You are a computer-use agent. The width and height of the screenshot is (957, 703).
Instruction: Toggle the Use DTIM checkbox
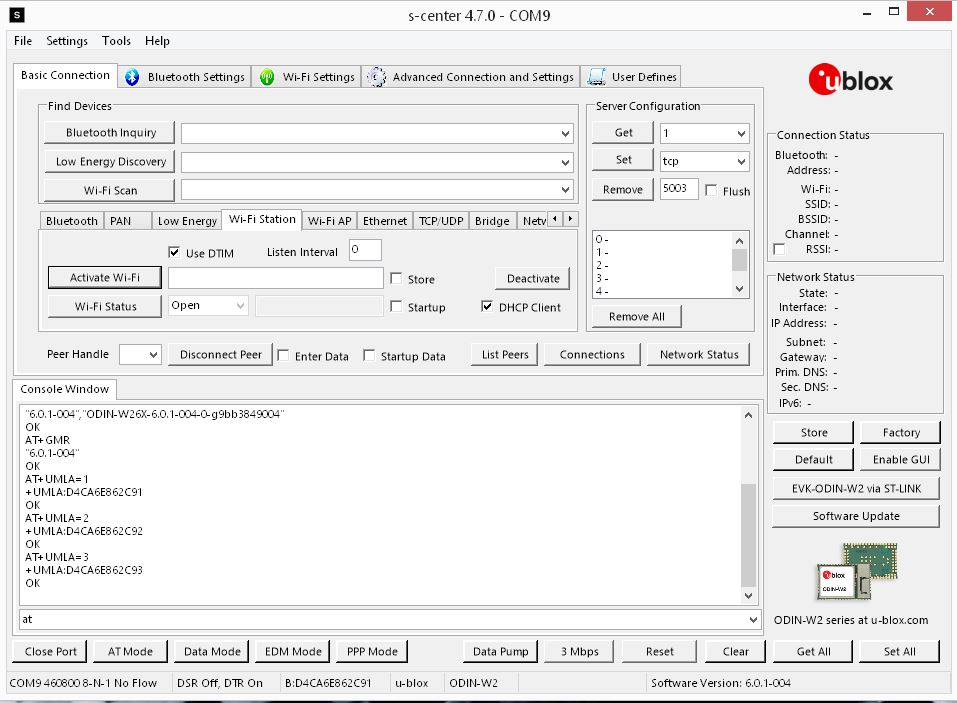click(x=174, y=253)
